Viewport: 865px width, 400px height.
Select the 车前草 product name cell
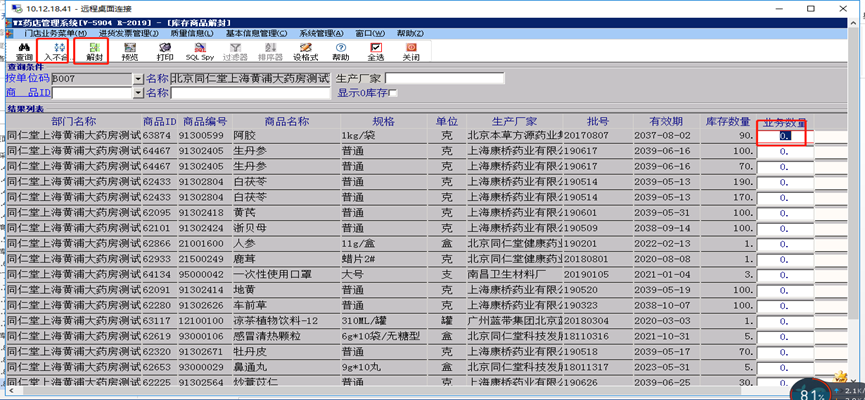[286, 305]
